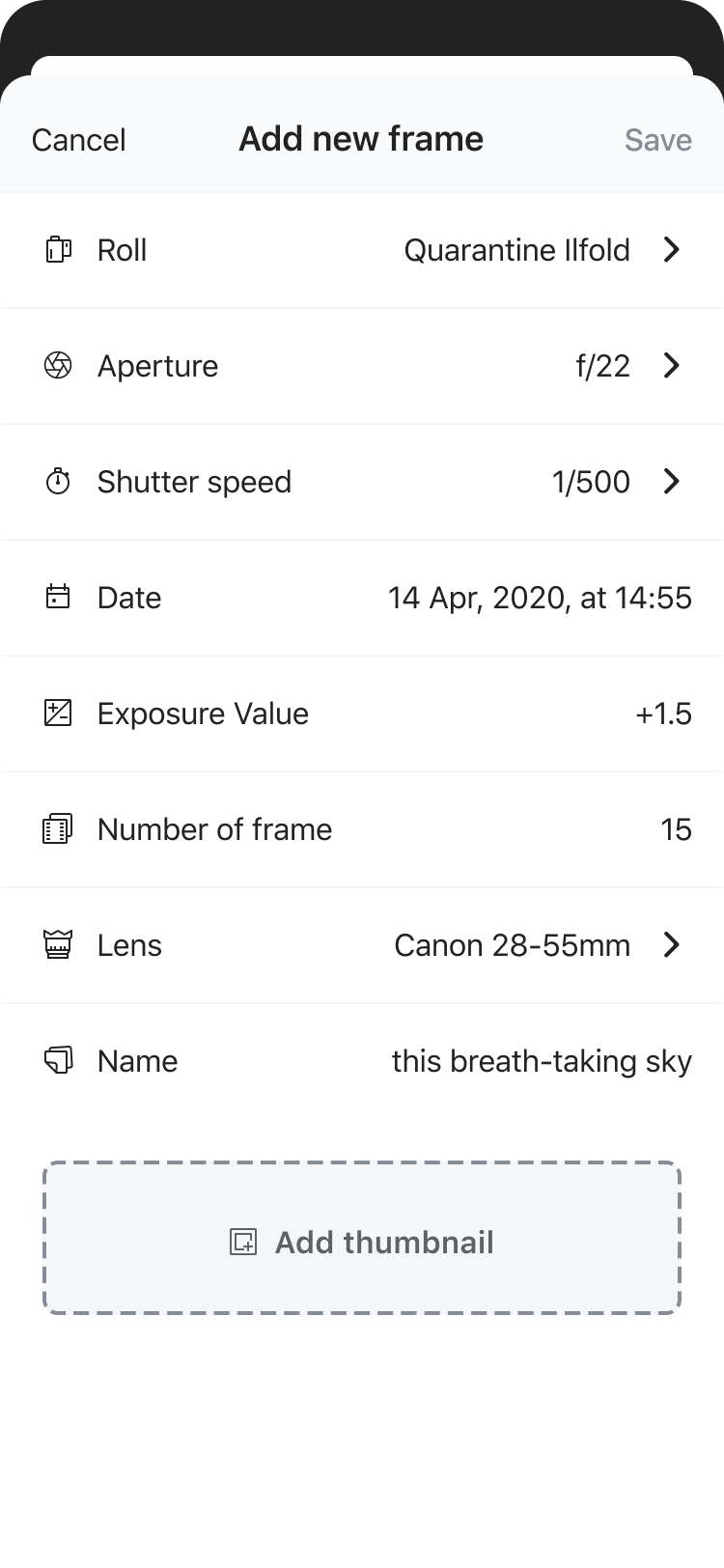This screenshot has height=1568, width=724.
Task: Edit the name "this breath-taking sky"
Action: [542, 1061]
